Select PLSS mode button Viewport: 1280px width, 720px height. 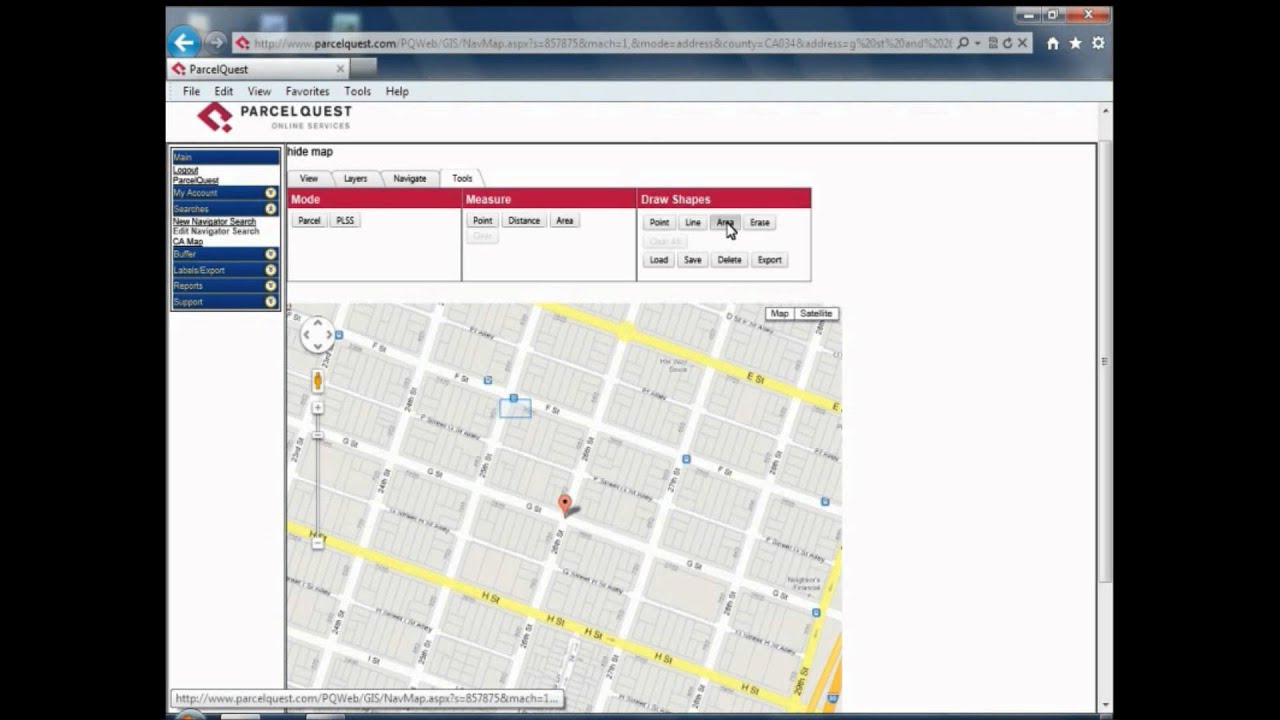345,221
